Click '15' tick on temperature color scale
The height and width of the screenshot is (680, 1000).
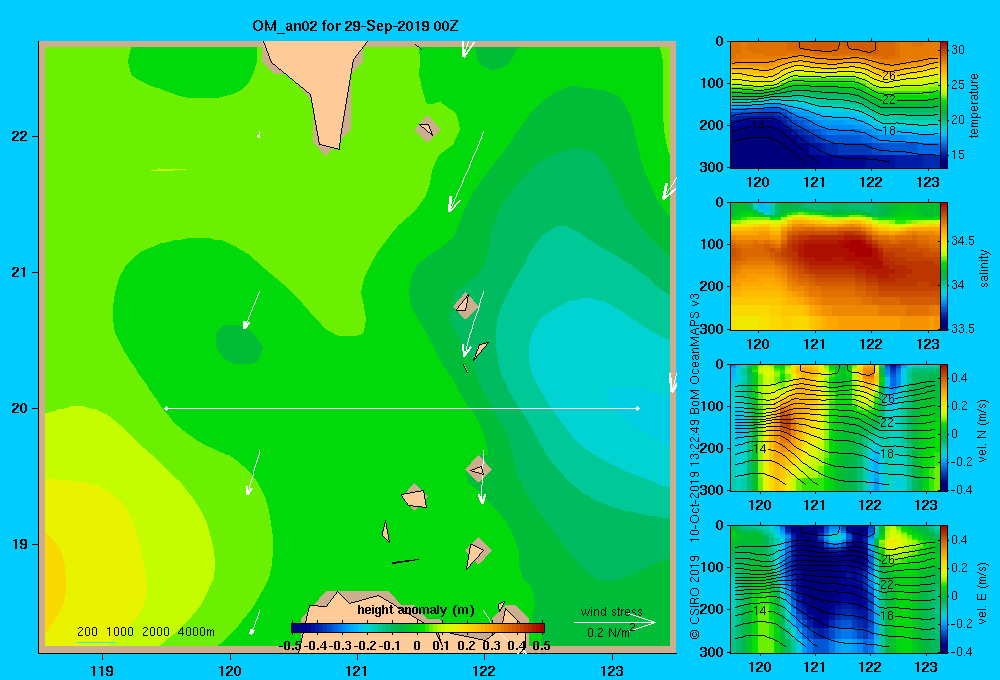pos(958,155)
